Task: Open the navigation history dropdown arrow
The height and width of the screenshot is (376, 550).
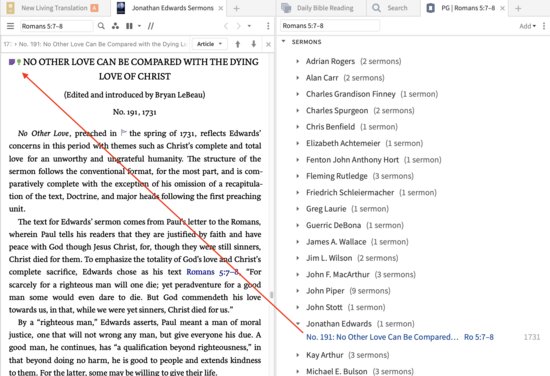Action: (x=249, y=26)
